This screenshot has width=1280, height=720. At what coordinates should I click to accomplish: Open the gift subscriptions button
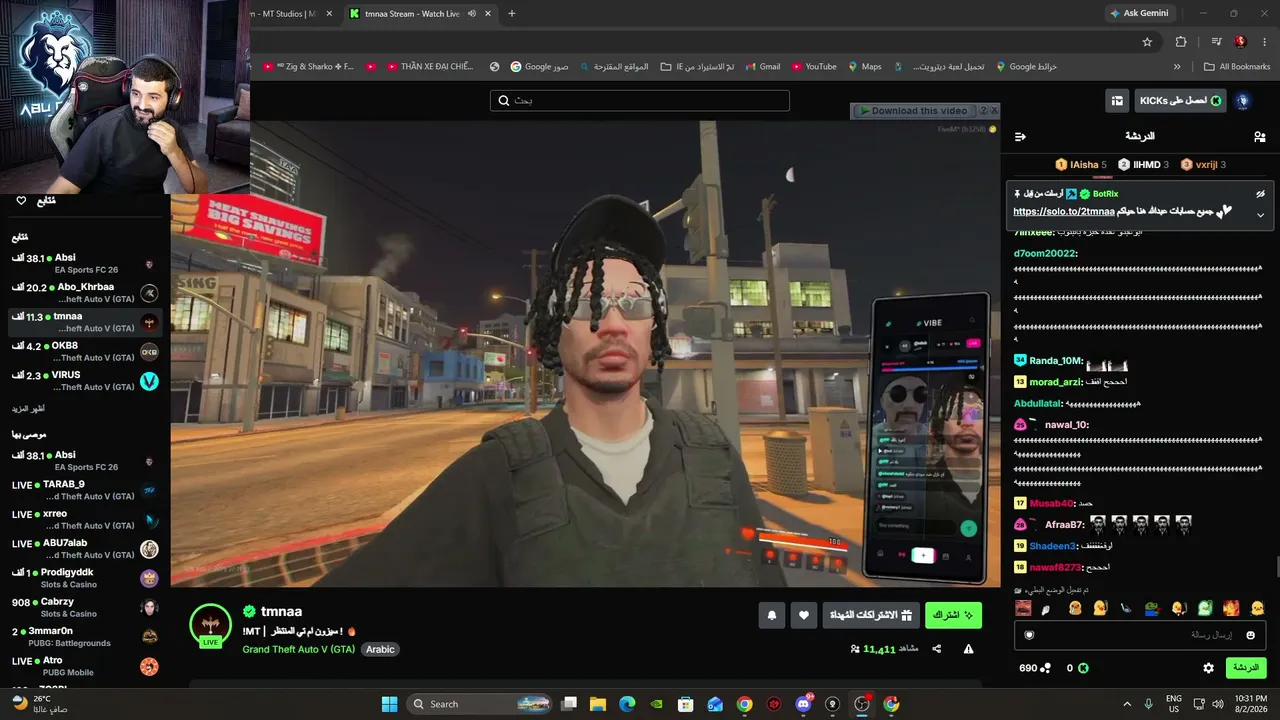coord(870,615)
